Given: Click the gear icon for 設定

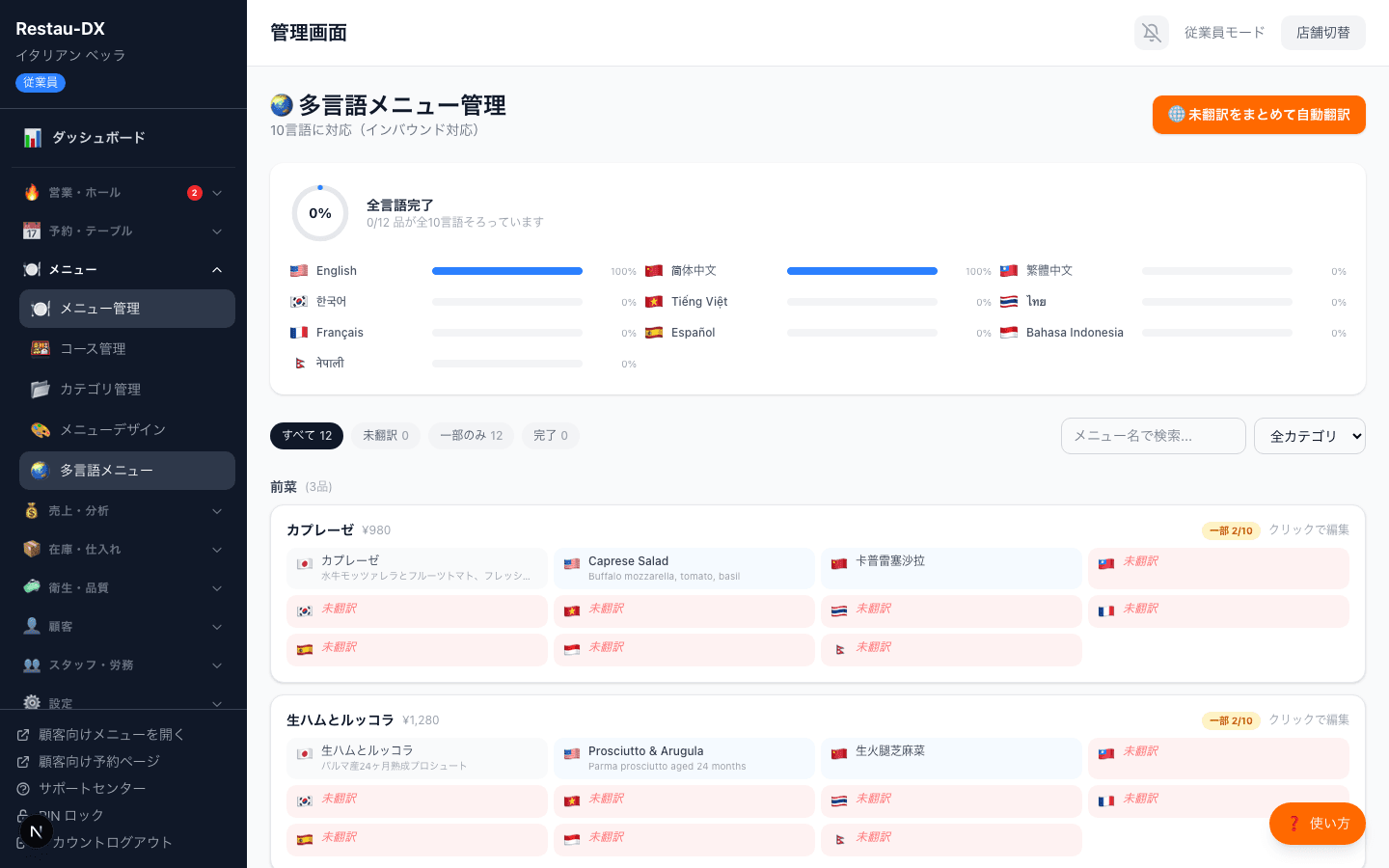Looking at the screenshot, I should tap(32, 703).
